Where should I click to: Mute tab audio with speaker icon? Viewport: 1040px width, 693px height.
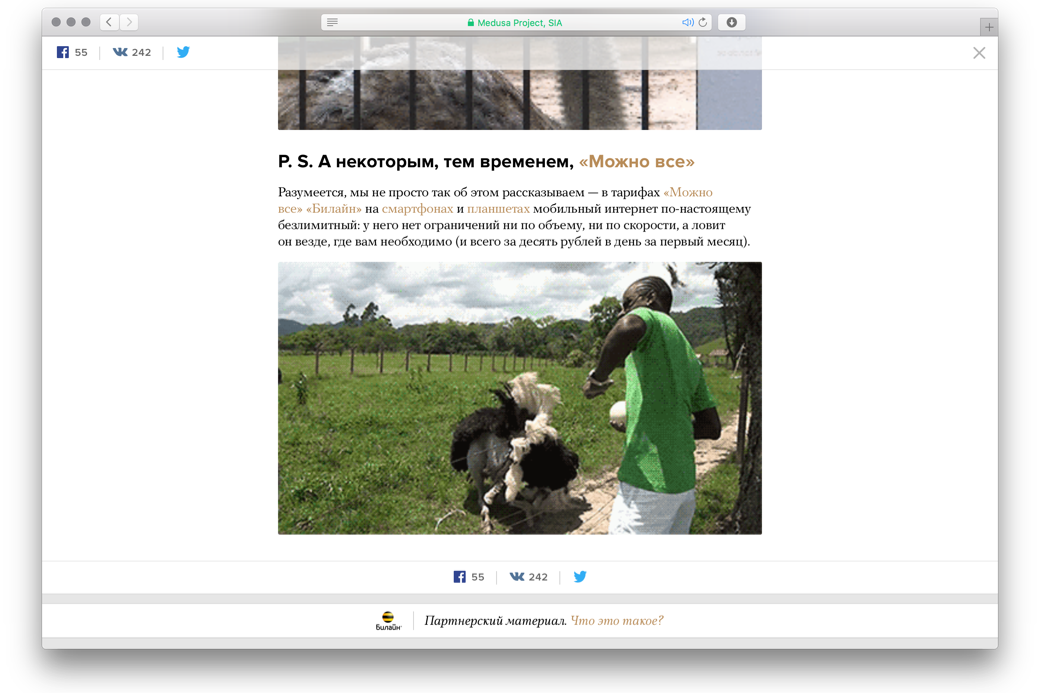click(x=688, y=23)
